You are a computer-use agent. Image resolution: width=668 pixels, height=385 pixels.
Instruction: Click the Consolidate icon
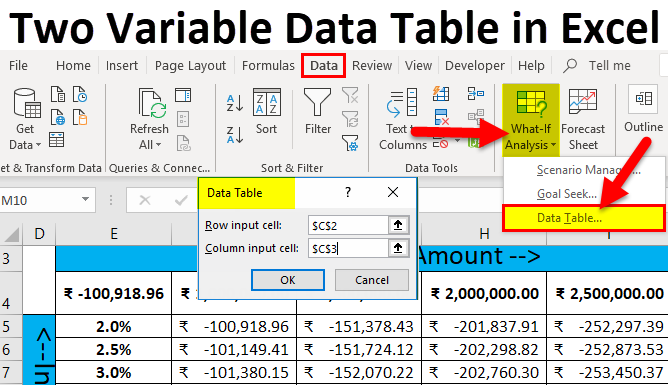[x=475, y=93]
